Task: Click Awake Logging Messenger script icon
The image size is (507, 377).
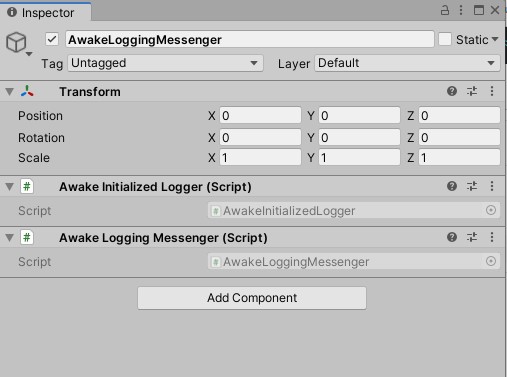Action: 27,237
